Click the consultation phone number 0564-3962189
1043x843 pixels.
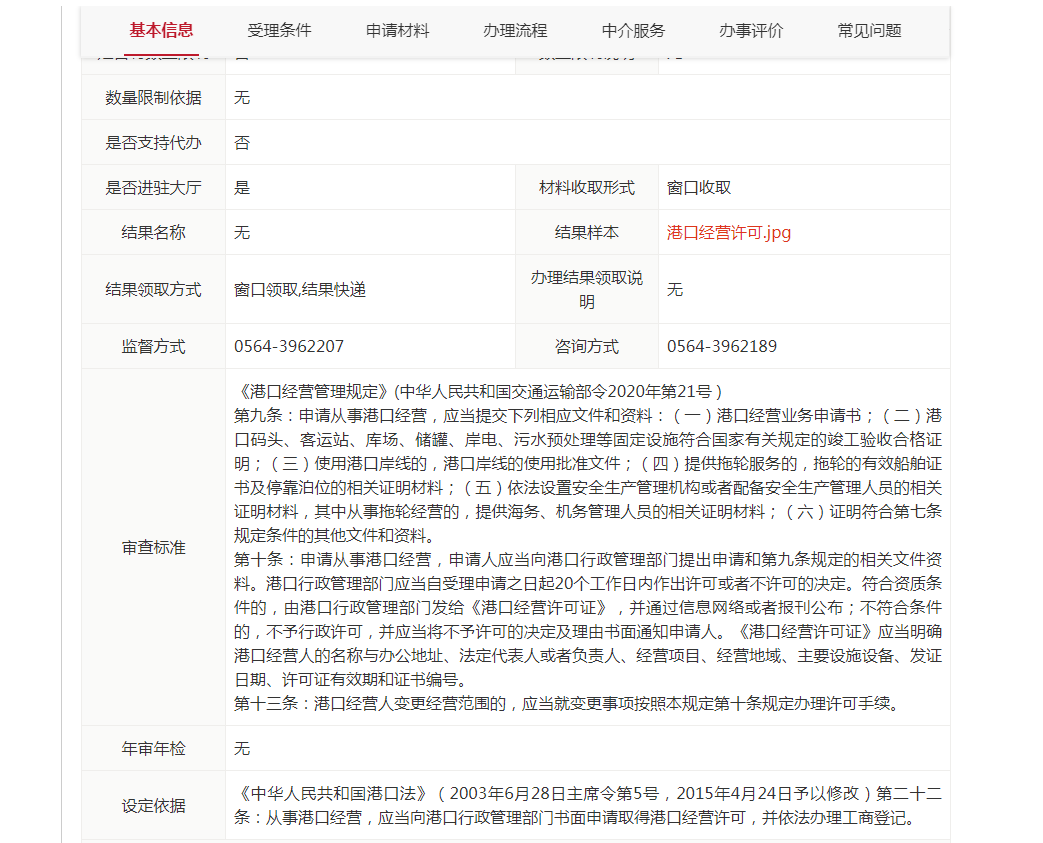(x=722, y=347)
